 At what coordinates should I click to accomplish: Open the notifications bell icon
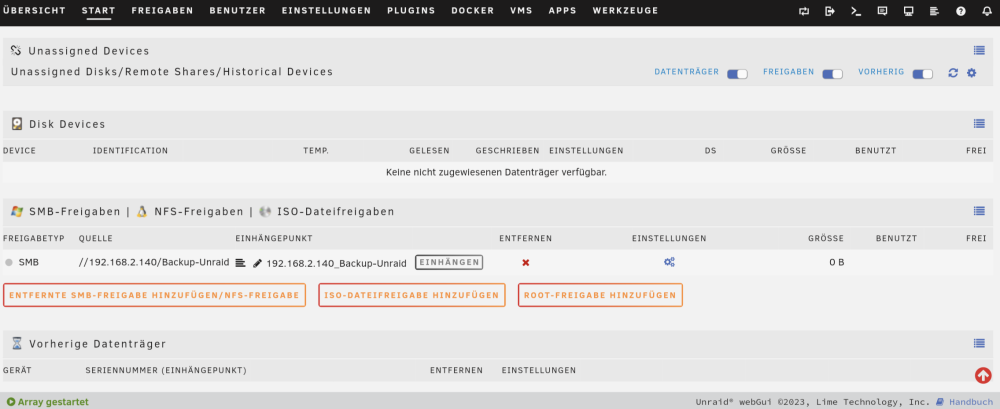point(987,11)
